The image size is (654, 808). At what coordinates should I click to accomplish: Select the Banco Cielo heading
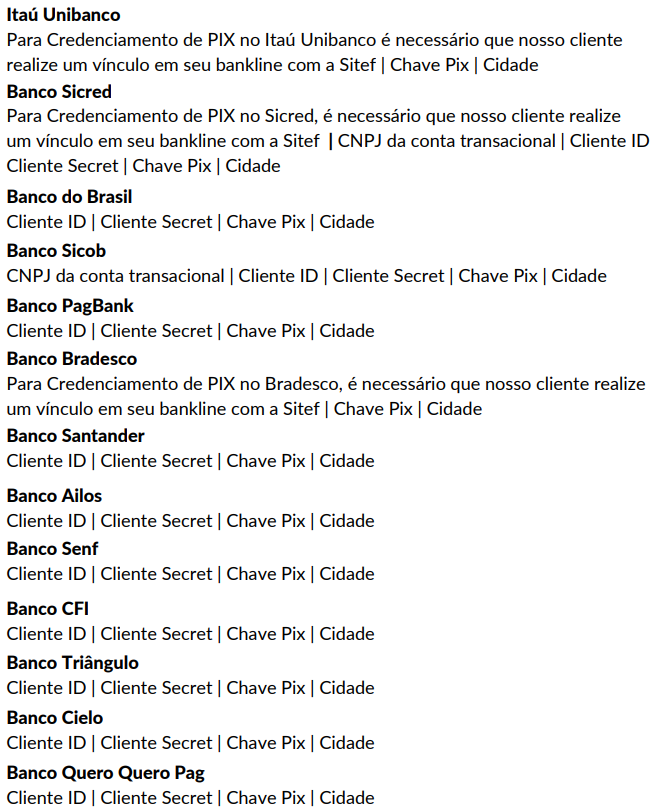[x=55, y=718]
